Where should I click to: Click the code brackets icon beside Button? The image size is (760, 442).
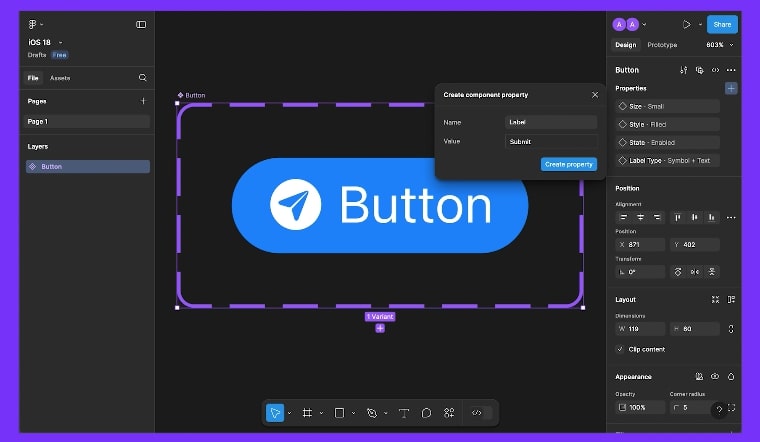[715, 70]
